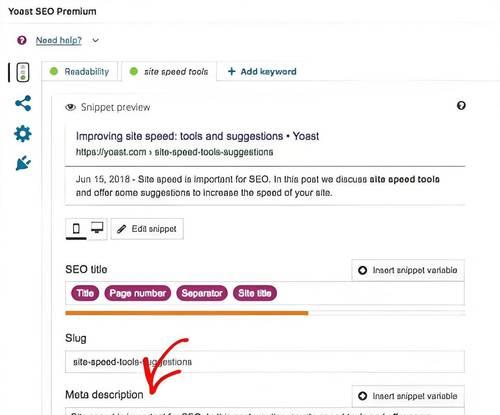Click Add keyword

[262, 71]
